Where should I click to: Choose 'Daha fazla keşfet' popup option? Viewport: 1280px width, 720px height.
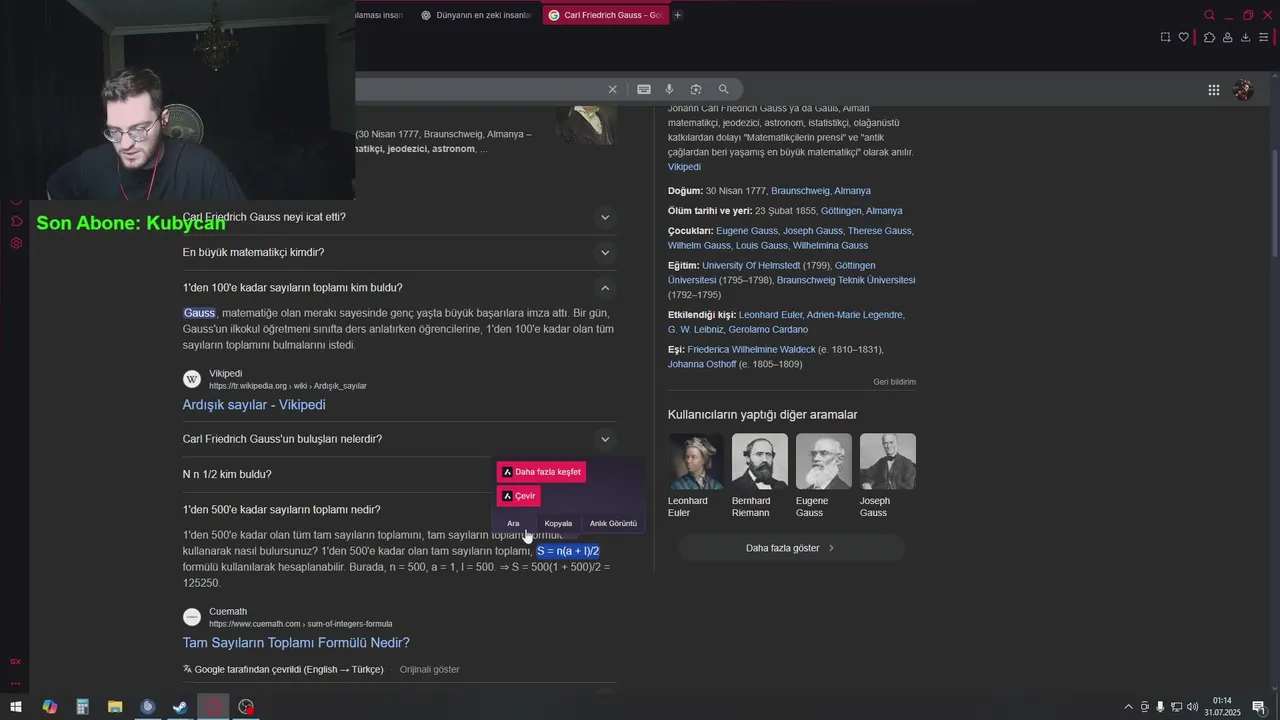(541, 472)
